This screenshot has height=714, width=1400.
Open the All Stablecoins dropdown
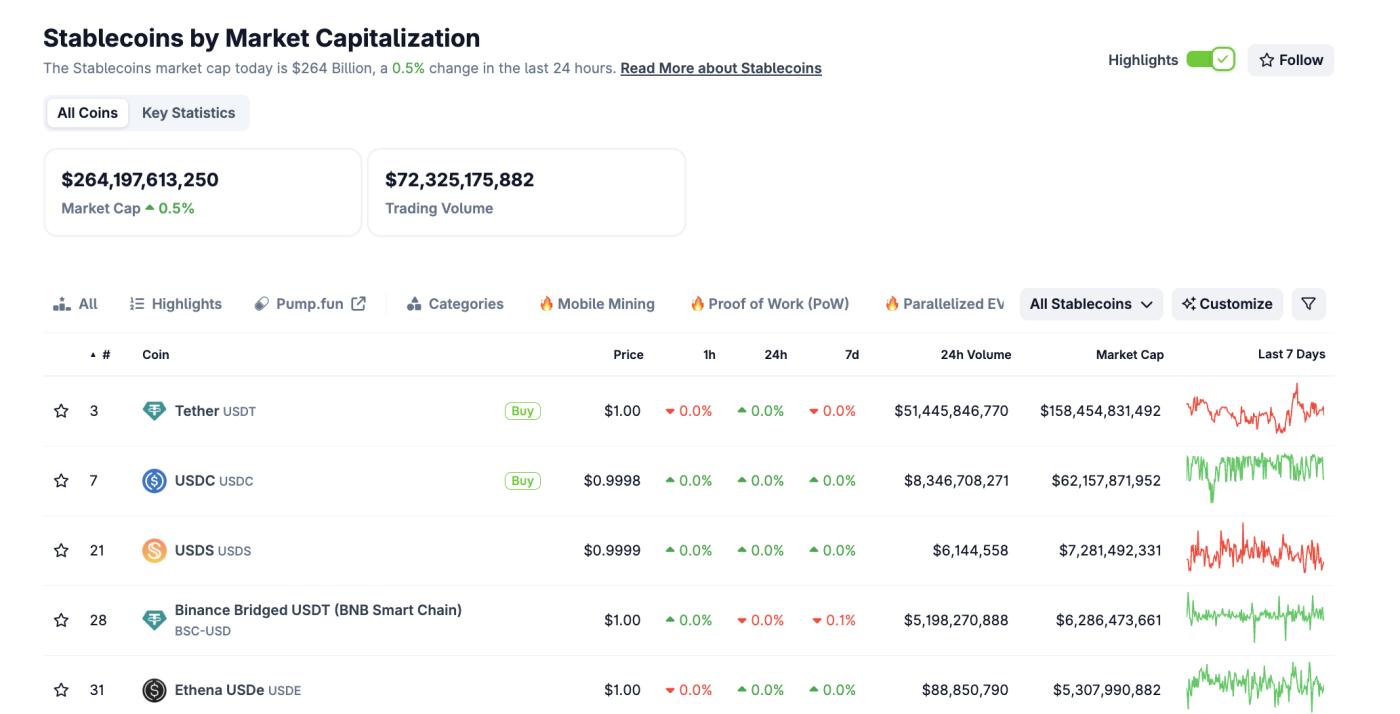click(1091, 303)
